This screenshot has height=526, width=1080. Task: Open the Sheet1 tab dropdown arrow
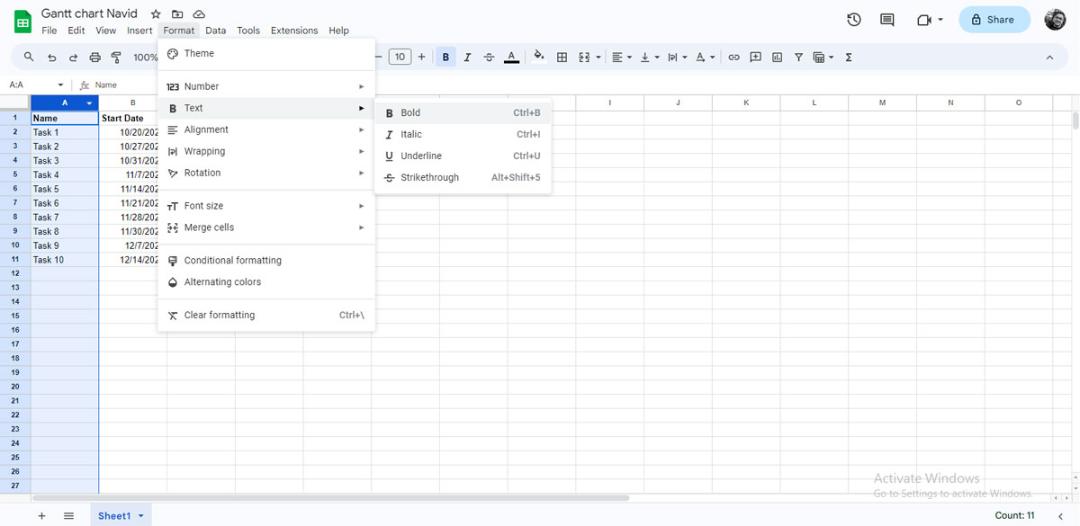pos(141,516)
